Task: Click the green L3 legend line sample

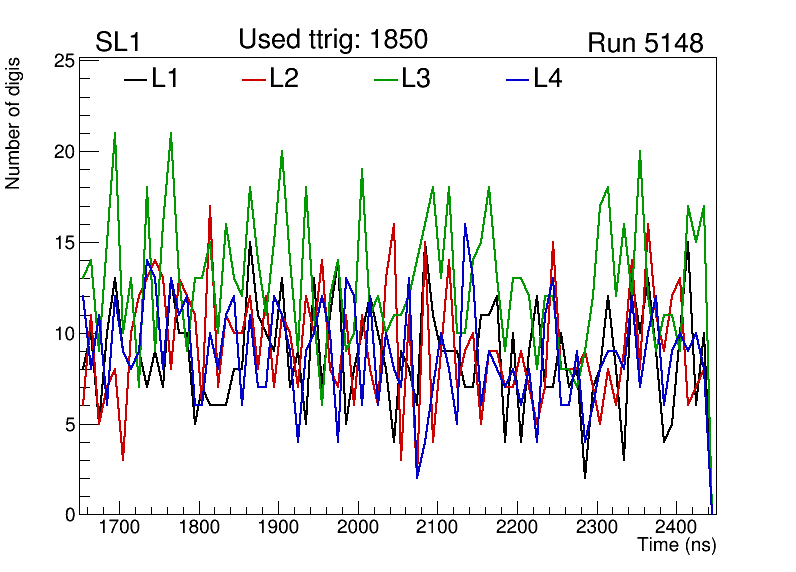Action: click(386, 79)
